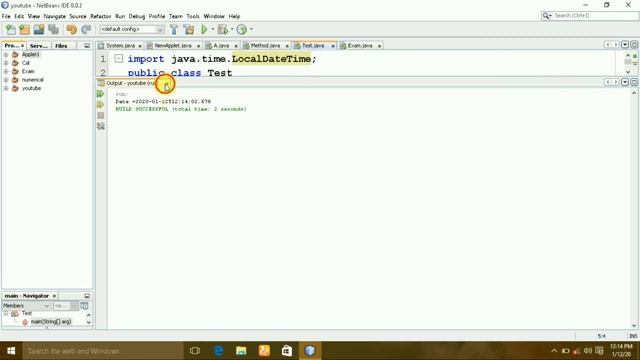Screen dimensions: 640x360
Task: Click the Navigator scroll down arrow
Action: pyautogui.click(x=89, y=322)
